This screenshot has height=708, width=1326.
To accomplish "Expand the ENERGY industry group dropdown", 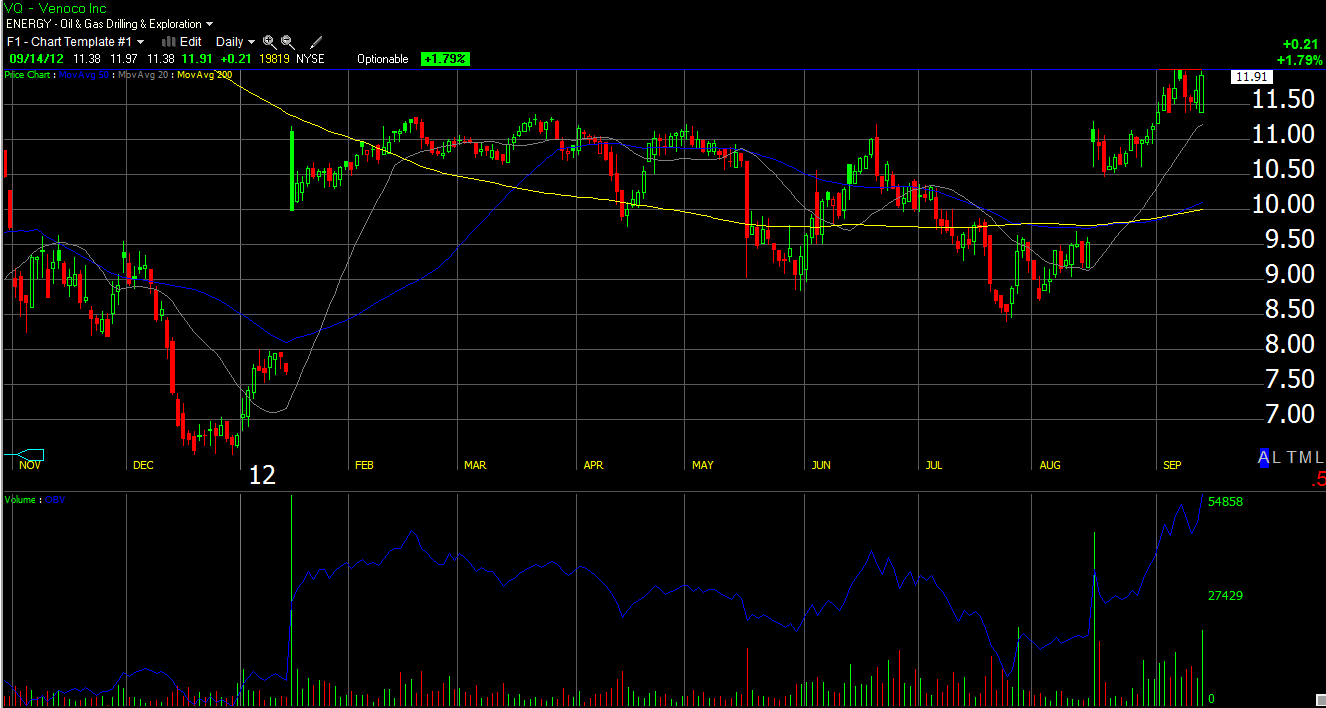I will click(109, 24).
